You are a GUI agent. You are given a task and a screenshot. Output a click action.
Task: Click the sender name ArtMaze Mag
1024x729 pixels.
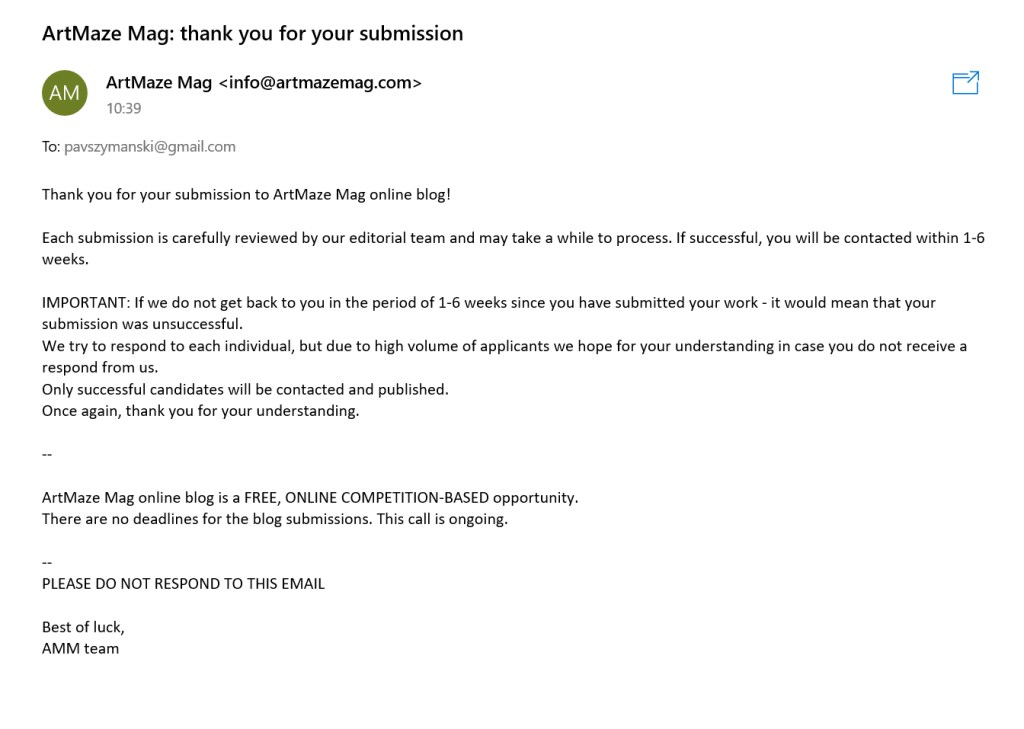tap(159, 83)
